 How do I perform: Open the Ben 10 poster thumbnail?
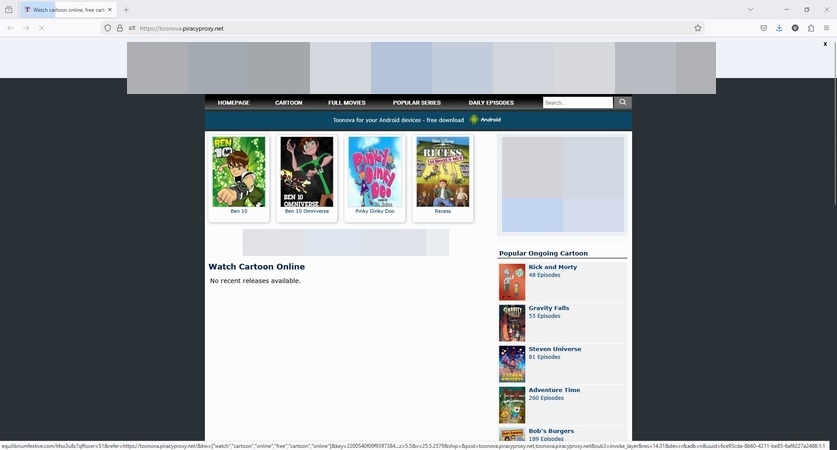pyautogui.click(x=239, y=172)
